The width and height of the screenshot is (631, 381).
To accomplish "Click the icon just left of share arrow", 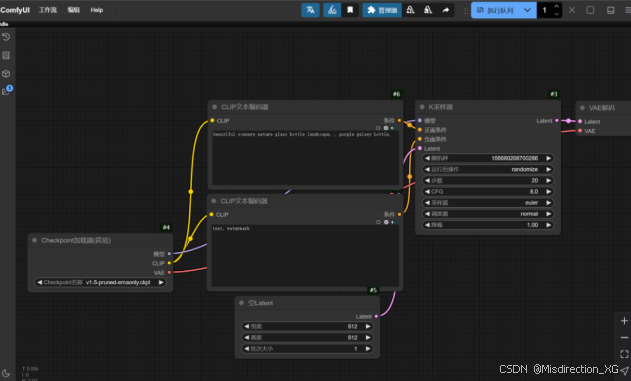I will tap(428, 10).
